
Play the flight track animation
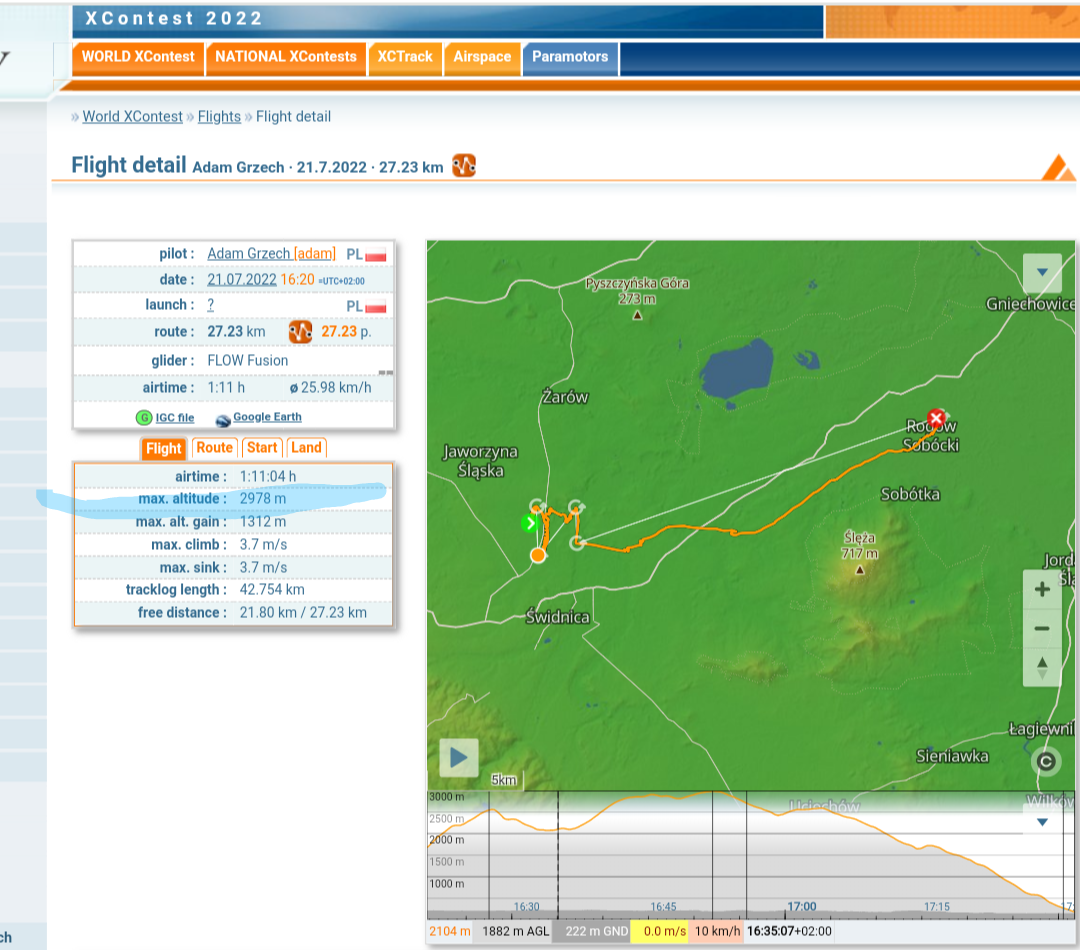(458, 757)
